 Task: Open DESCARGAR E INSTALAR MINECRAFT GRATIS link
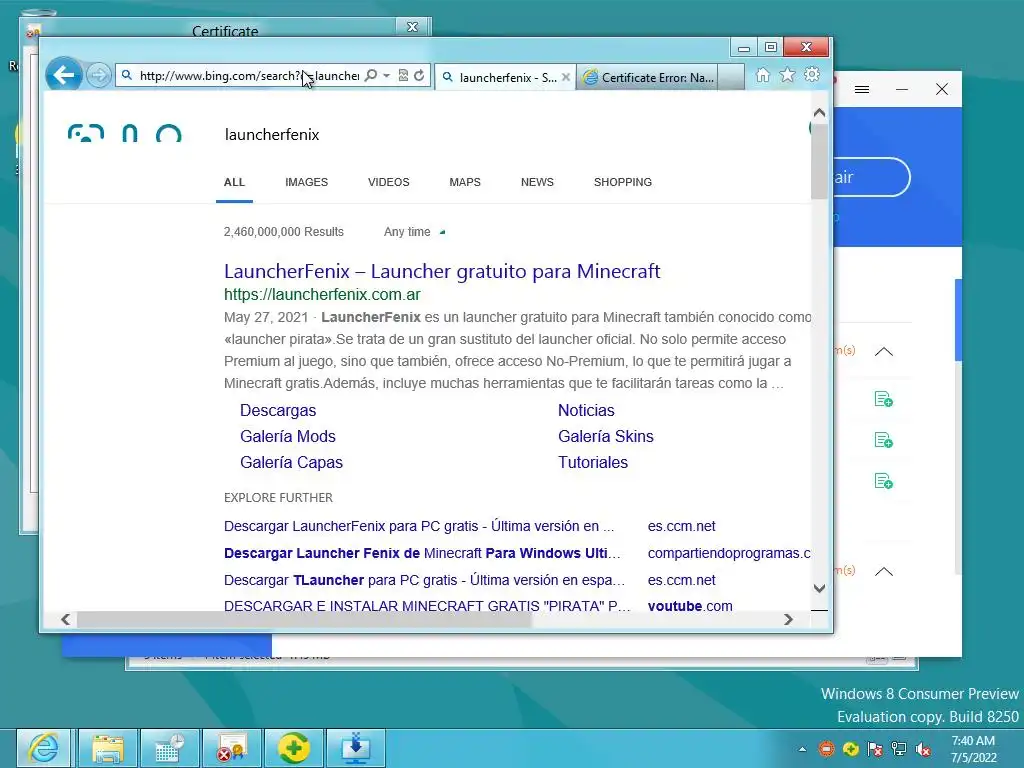pos(427,606)
